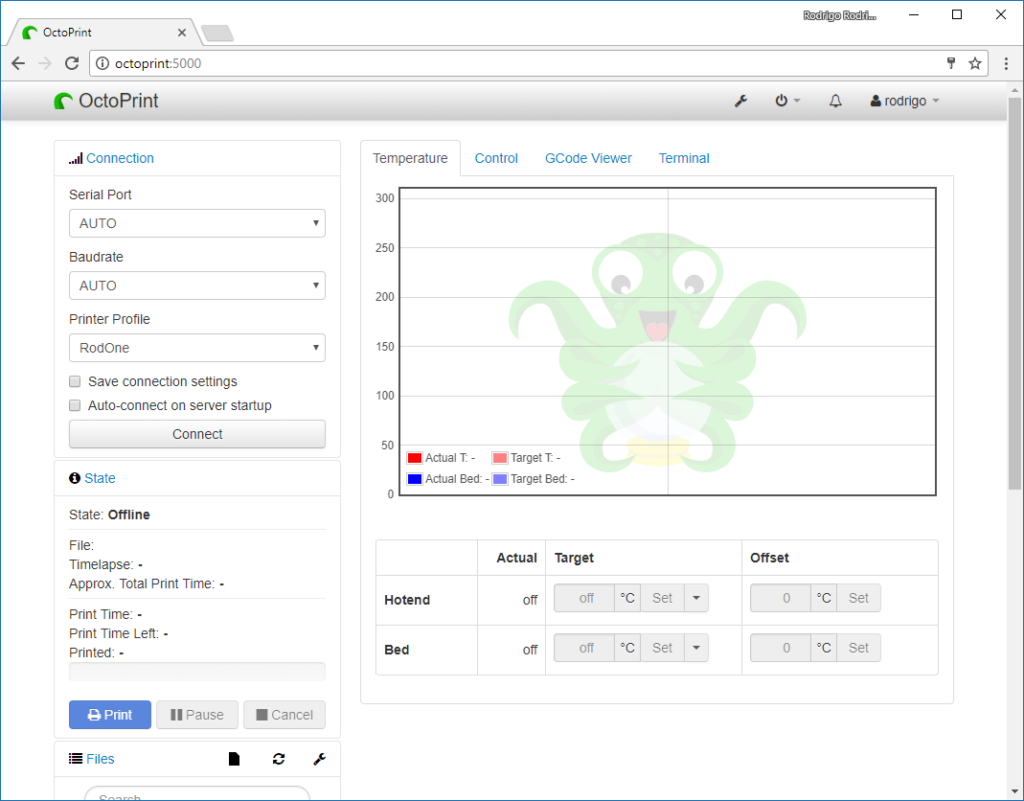Toggle Target T light red legend swatch
The image size is (1024, 801).
pyautogui.click(x=500, y=458)
